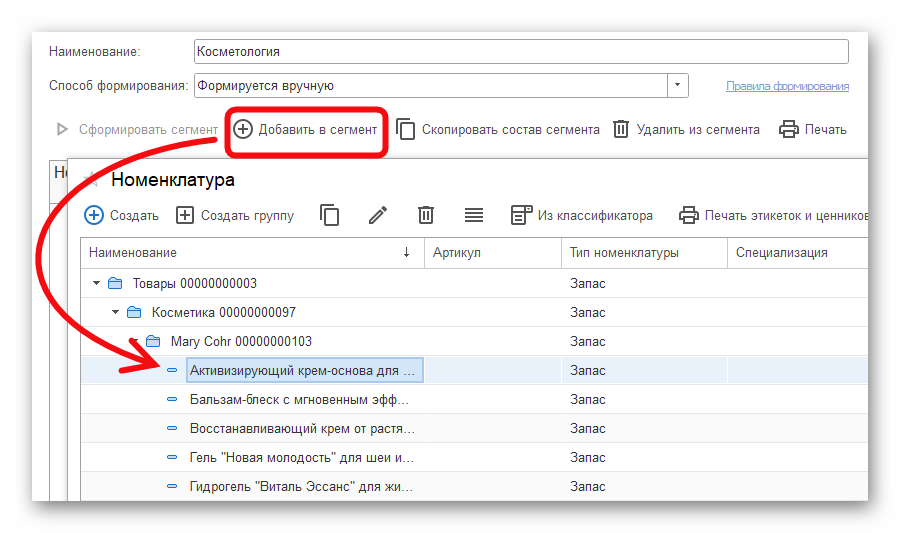Sort by the Наименование column header
The width and height of the screenshot is (900, 533).
click(252, 252)
